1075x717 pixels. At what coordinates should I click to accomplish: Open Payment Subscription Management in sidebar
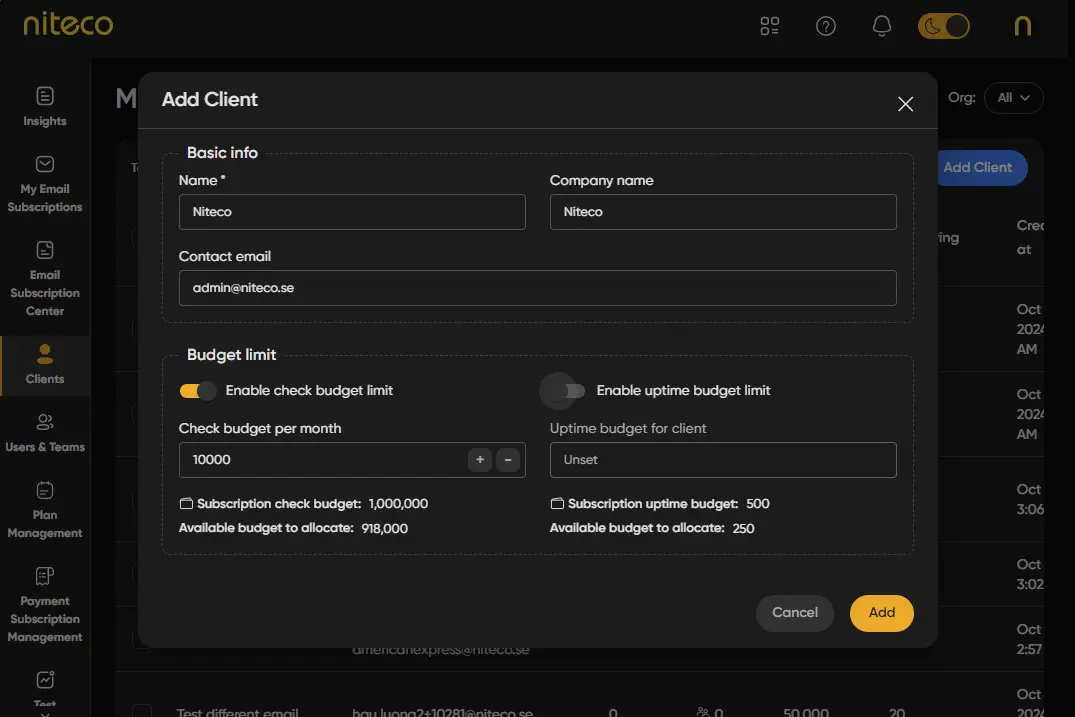(45, 605)
